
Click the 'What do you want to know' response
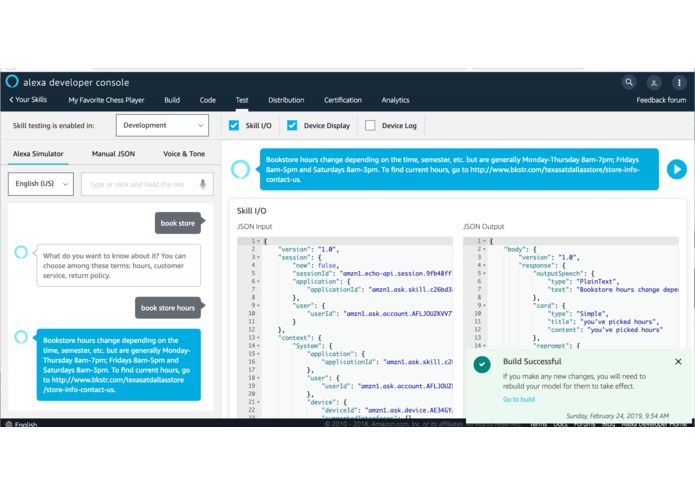pyautogui.click(x=118, y=265)
